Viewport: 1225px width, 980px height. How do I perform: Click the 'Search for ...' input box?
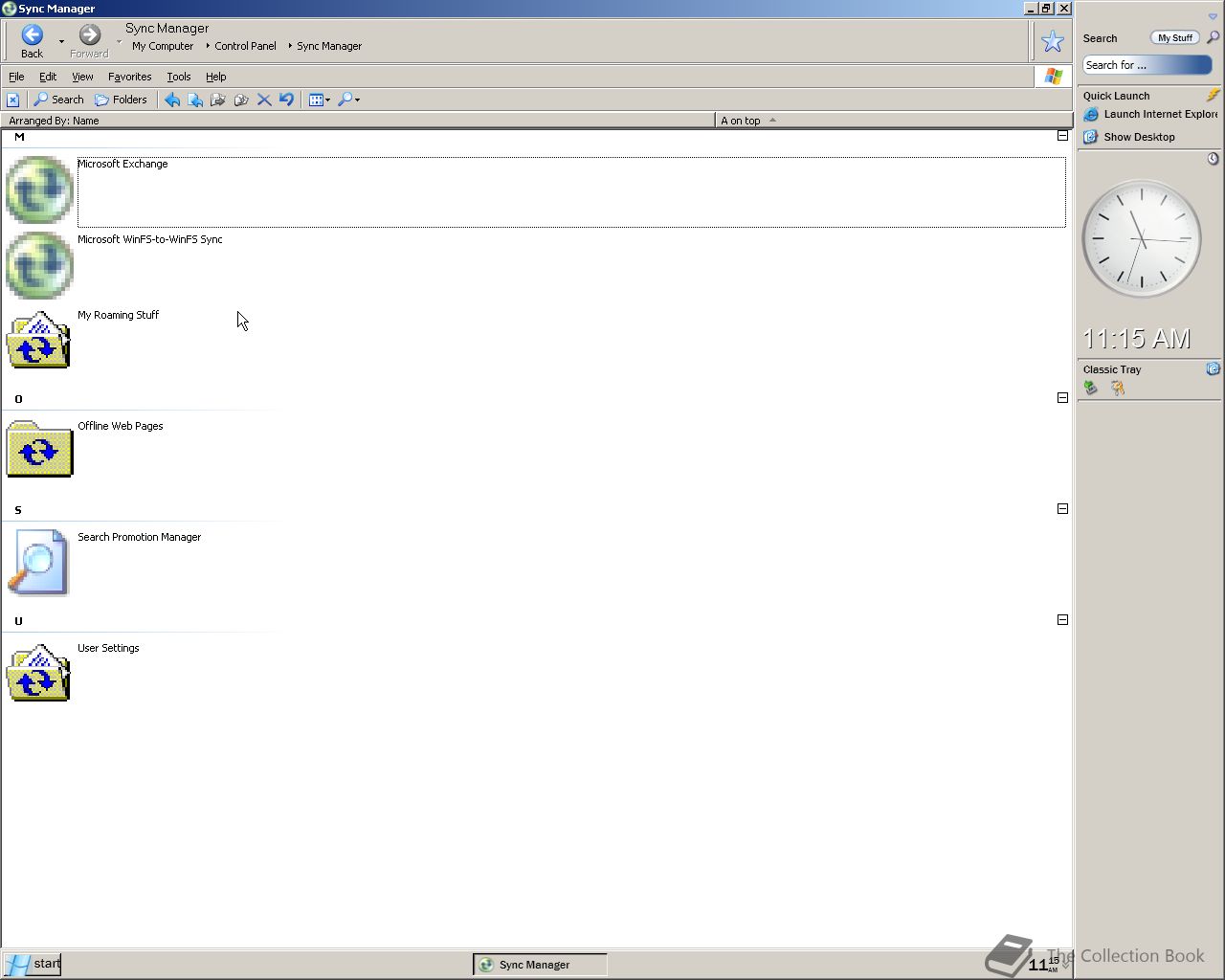click(x=1147, y=65)
